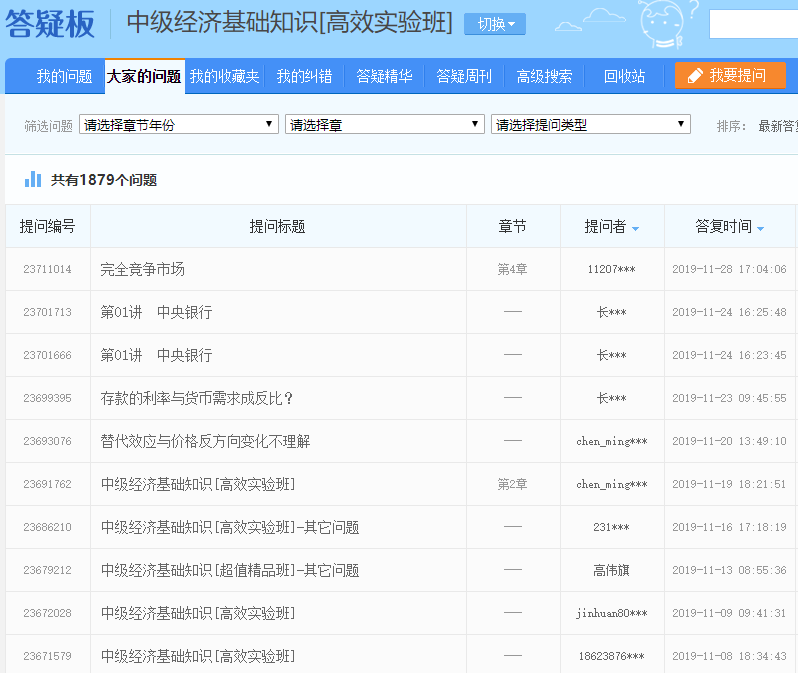Open 中级经济基础知识[高效实验班]-其它问题 question
Viewport: 798px width, 673px height.
coord(230,527)
